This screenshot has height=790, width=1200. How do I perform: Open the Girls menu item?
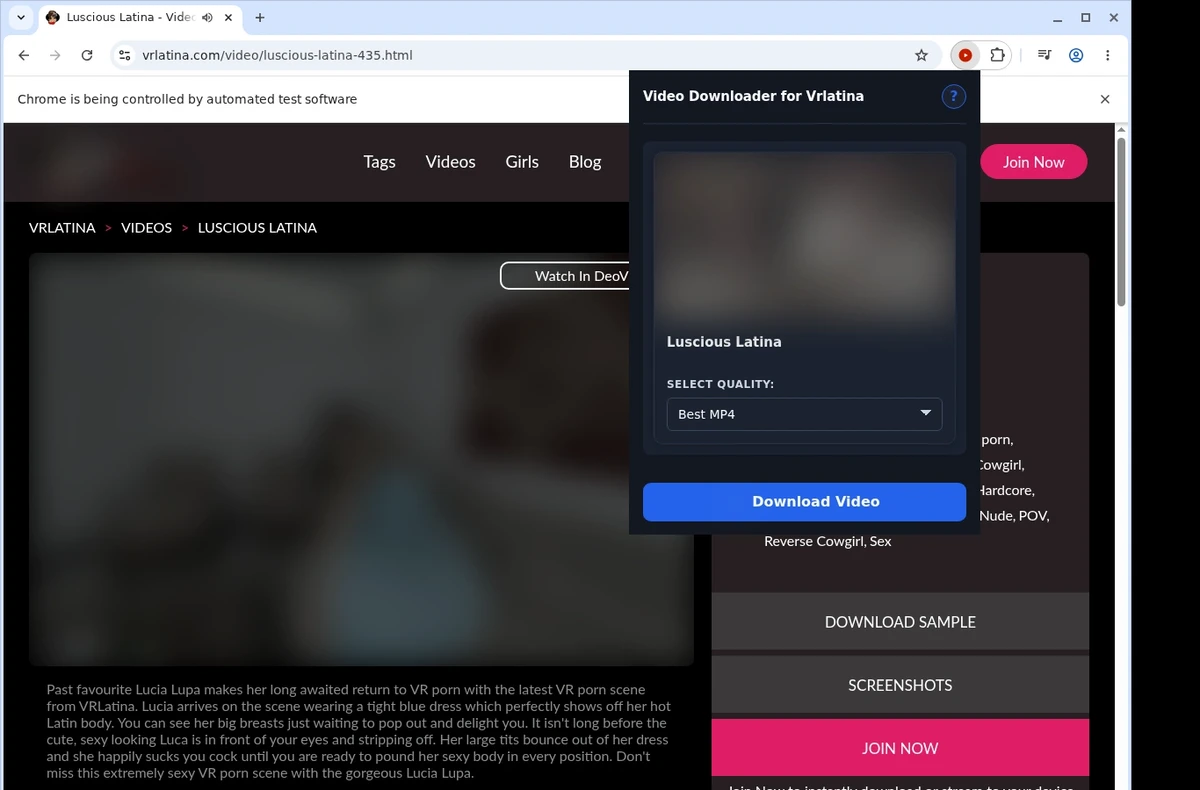522,162
